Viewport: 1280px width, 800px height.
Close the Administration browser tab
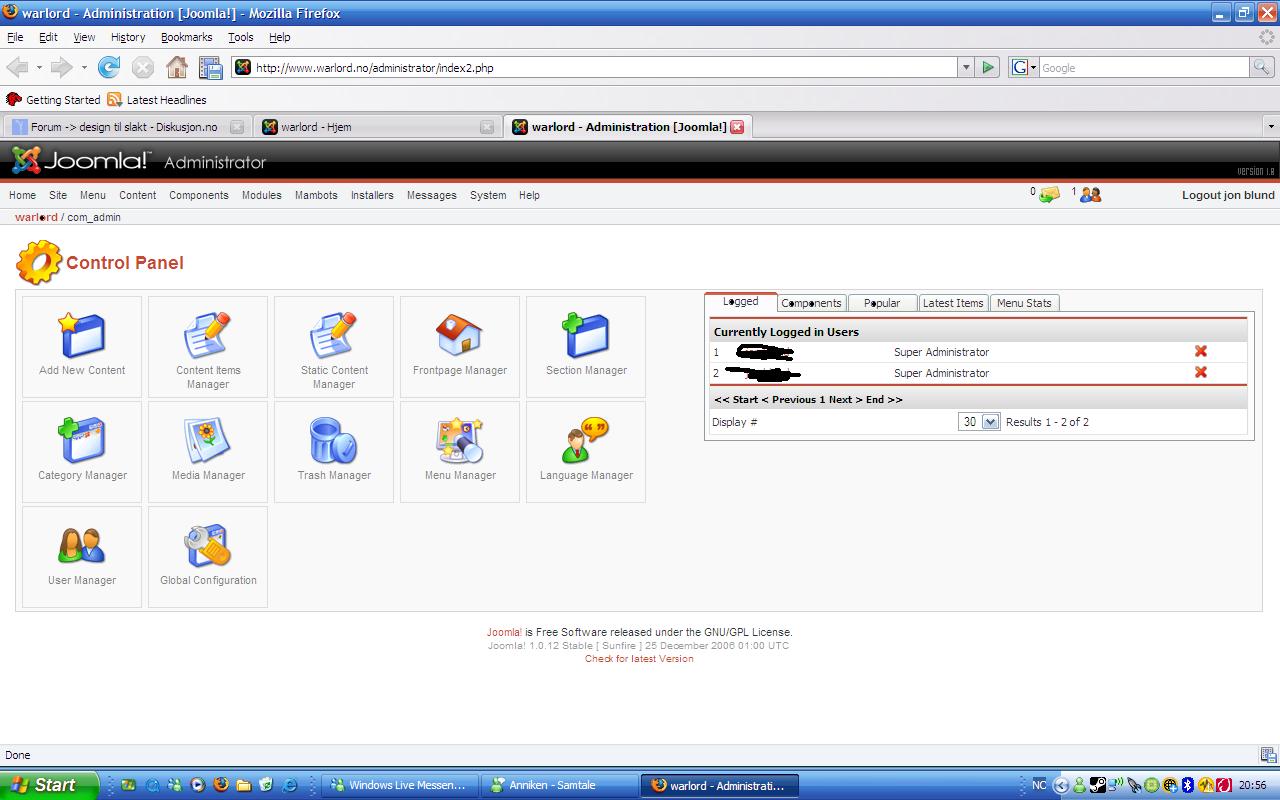737,127
